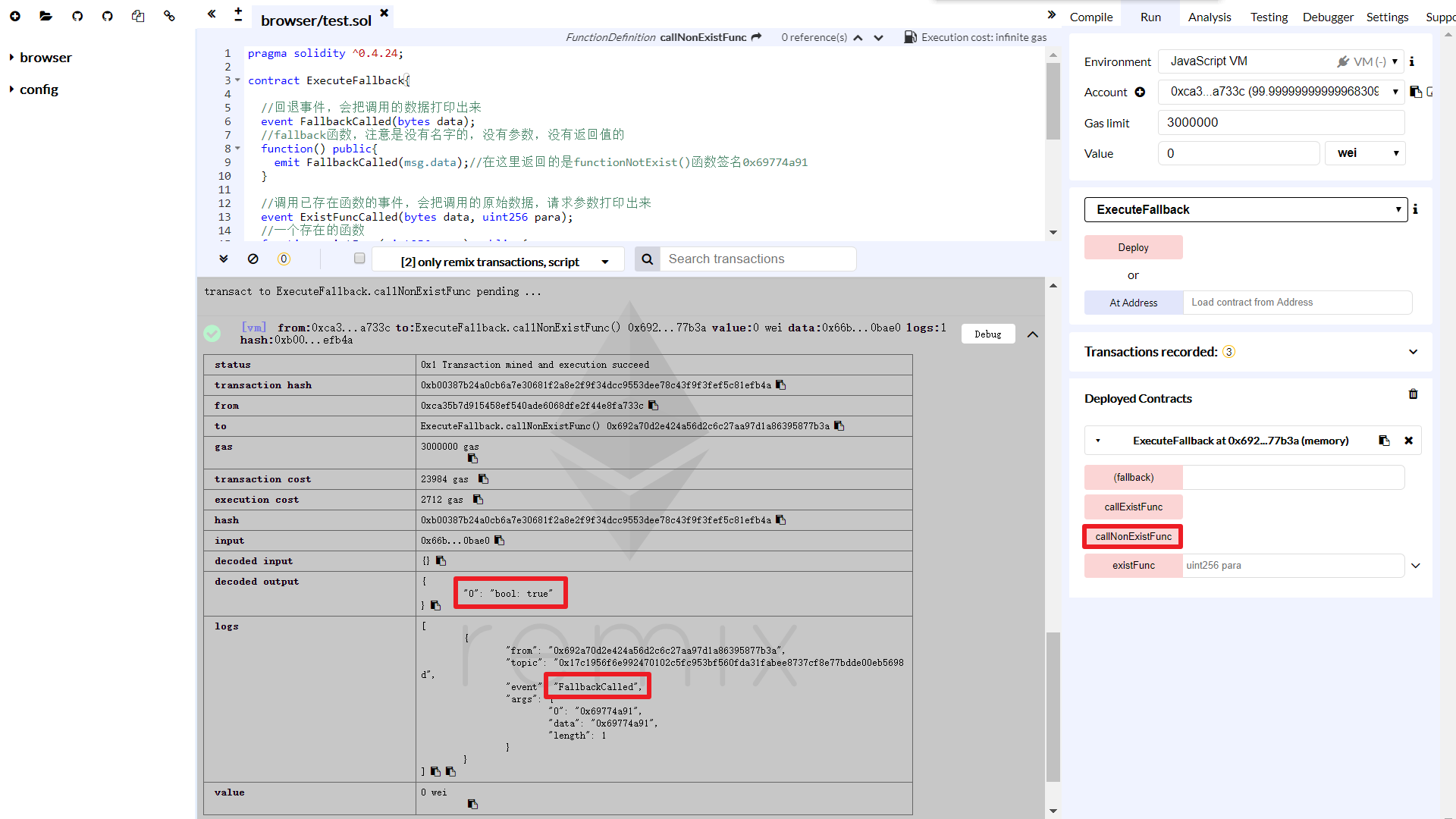Jump to the previous reference with the up chevron
The image size is (1456, 819).
tap(858, 38)
